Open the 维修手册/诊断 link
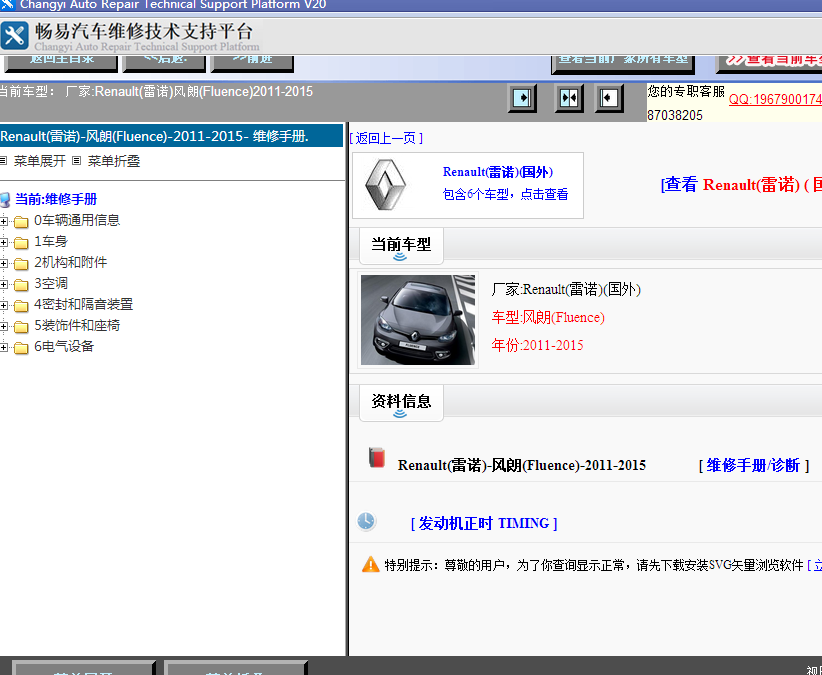 tap(753, 465)
